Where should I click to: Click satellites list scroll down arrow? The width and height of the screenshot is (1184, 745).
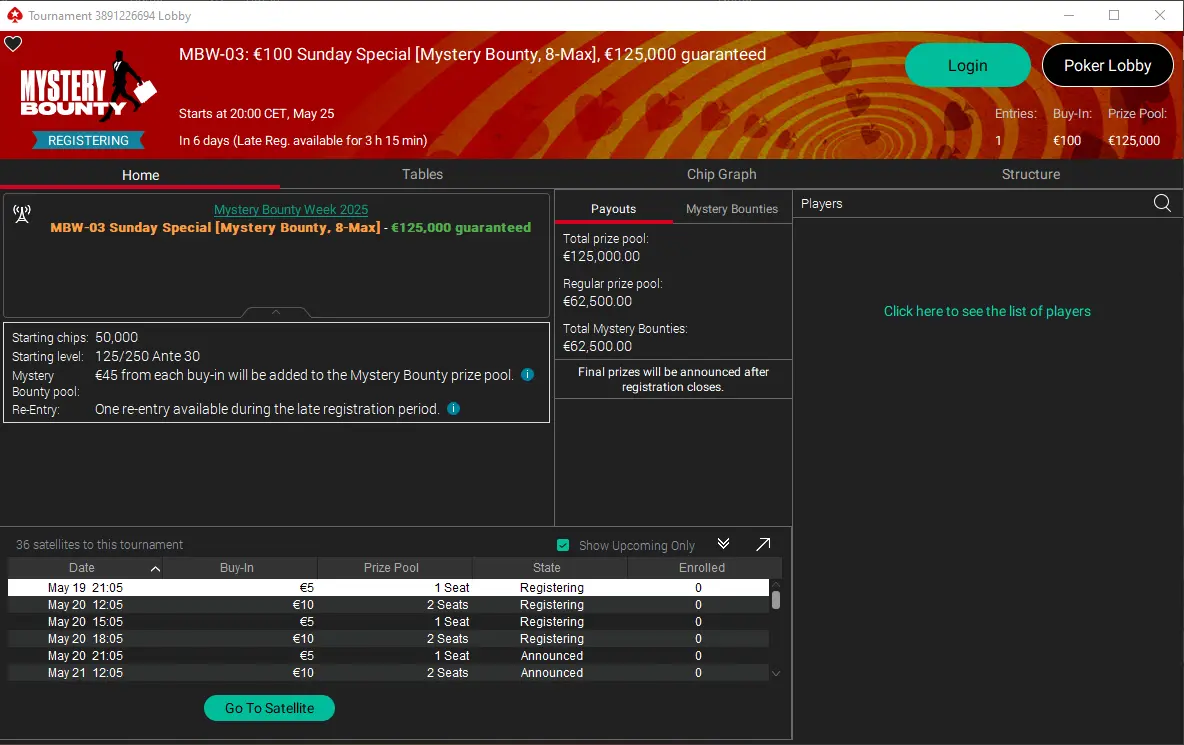pos(775,673)
